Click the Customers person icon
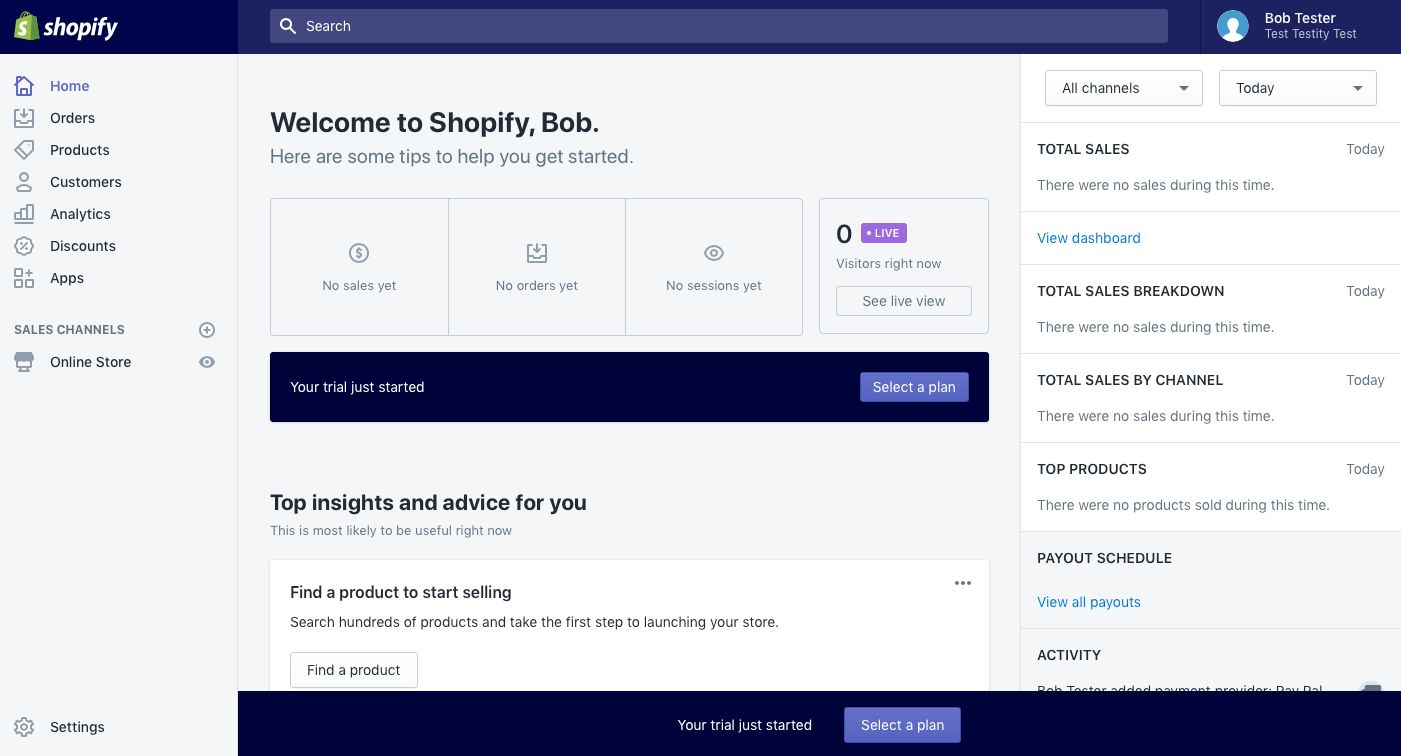The image size is (1401, 756). coord(24,182)
